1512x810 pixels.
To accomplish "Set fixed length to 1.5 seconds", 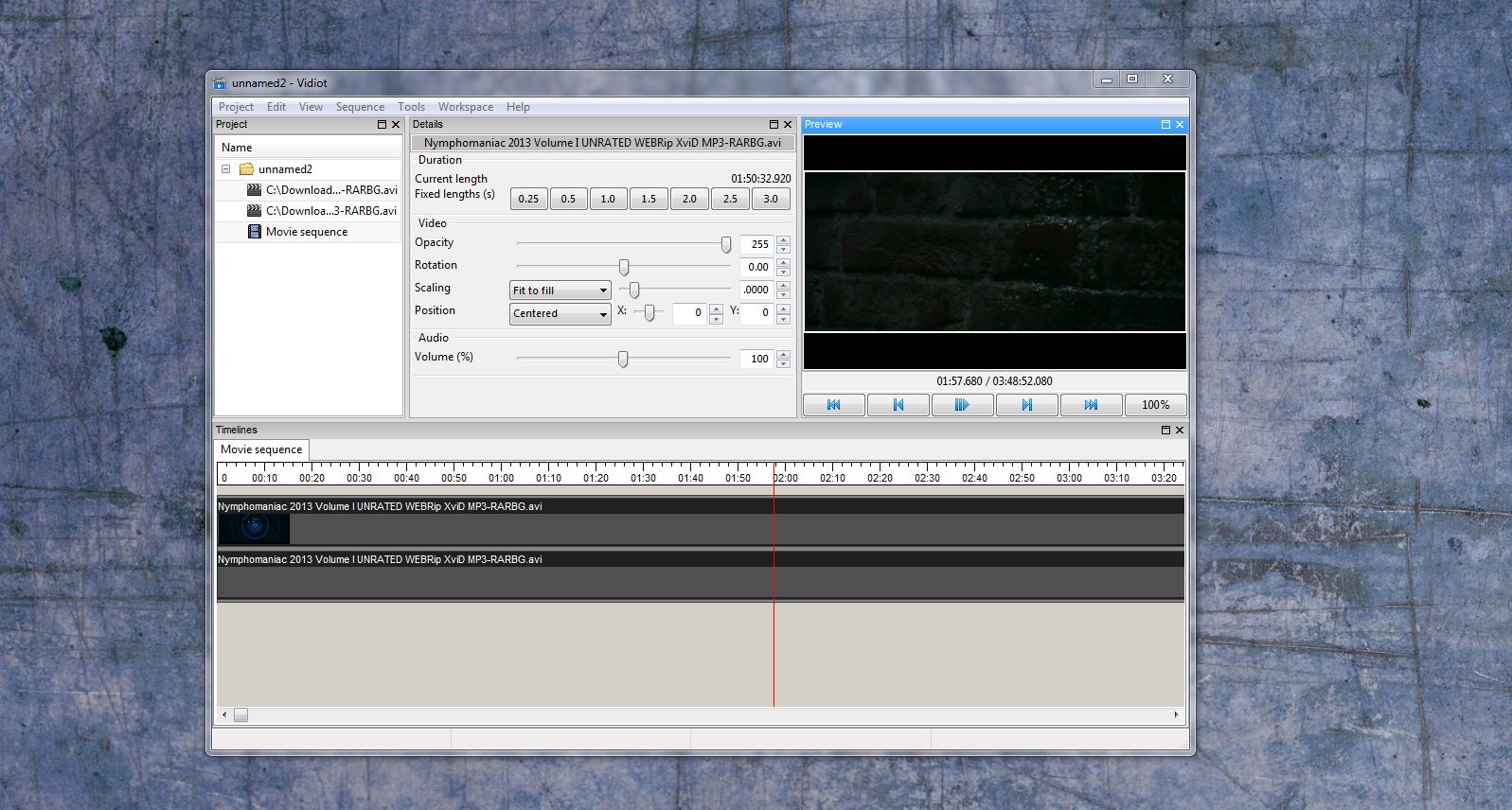I will (649, 199).
